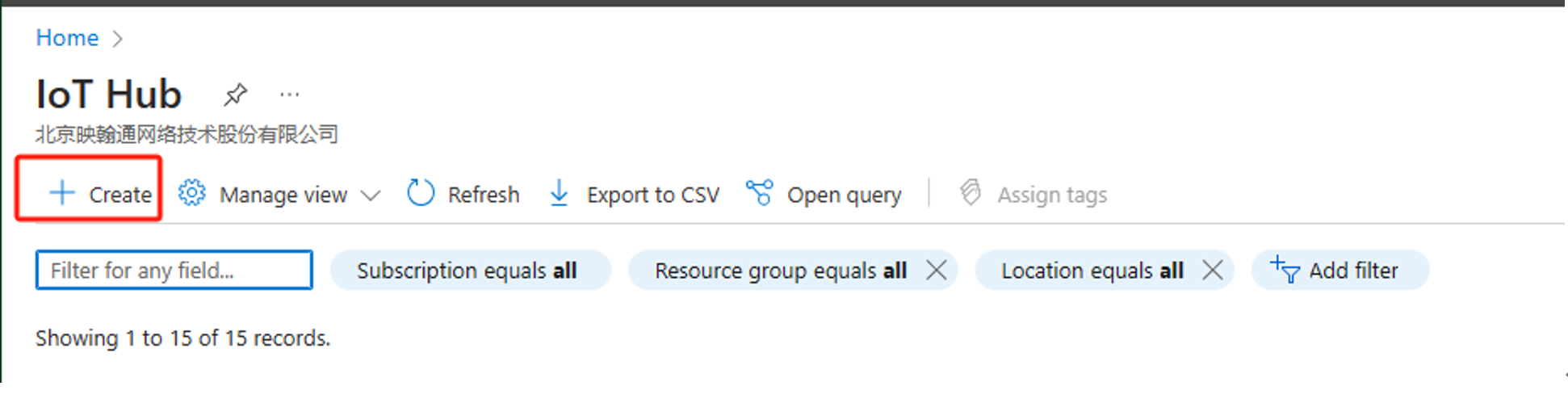Focus the Filter for any field box
Screen dimensions: 1568x403
[174, 271]
